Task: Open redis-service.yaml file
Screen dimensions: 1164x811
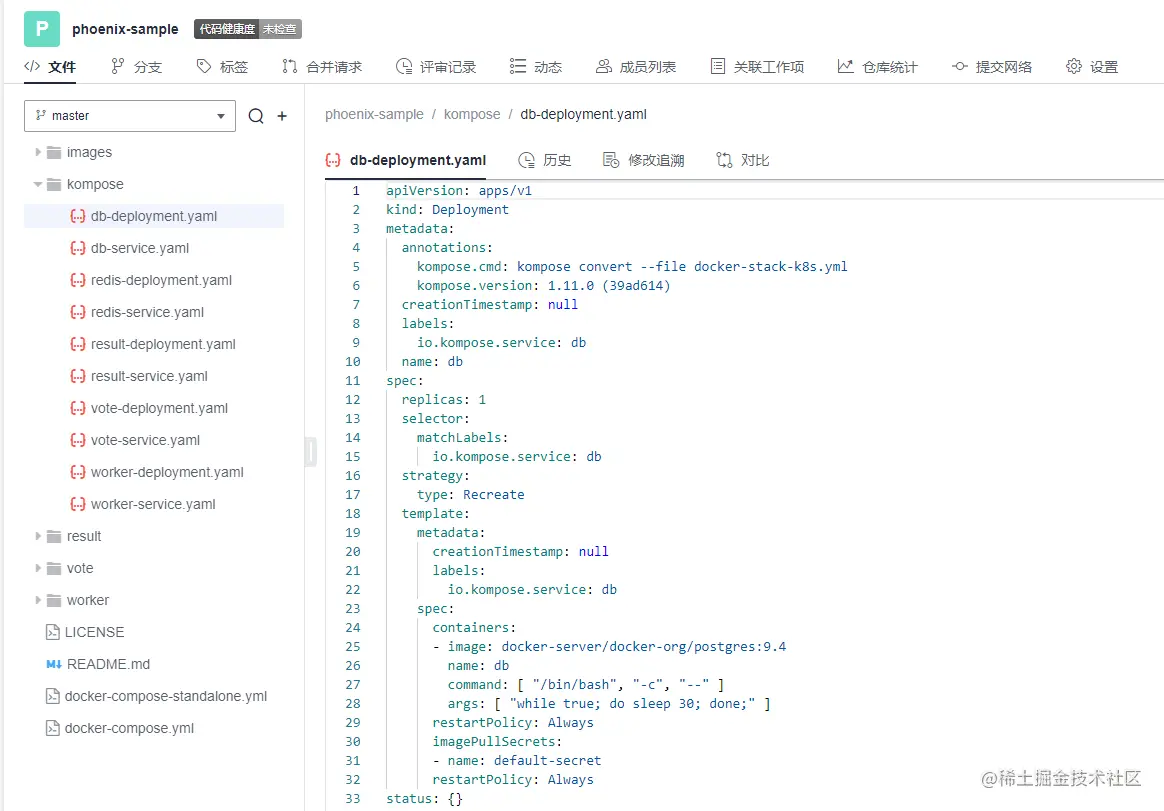Action: [147, 312]
